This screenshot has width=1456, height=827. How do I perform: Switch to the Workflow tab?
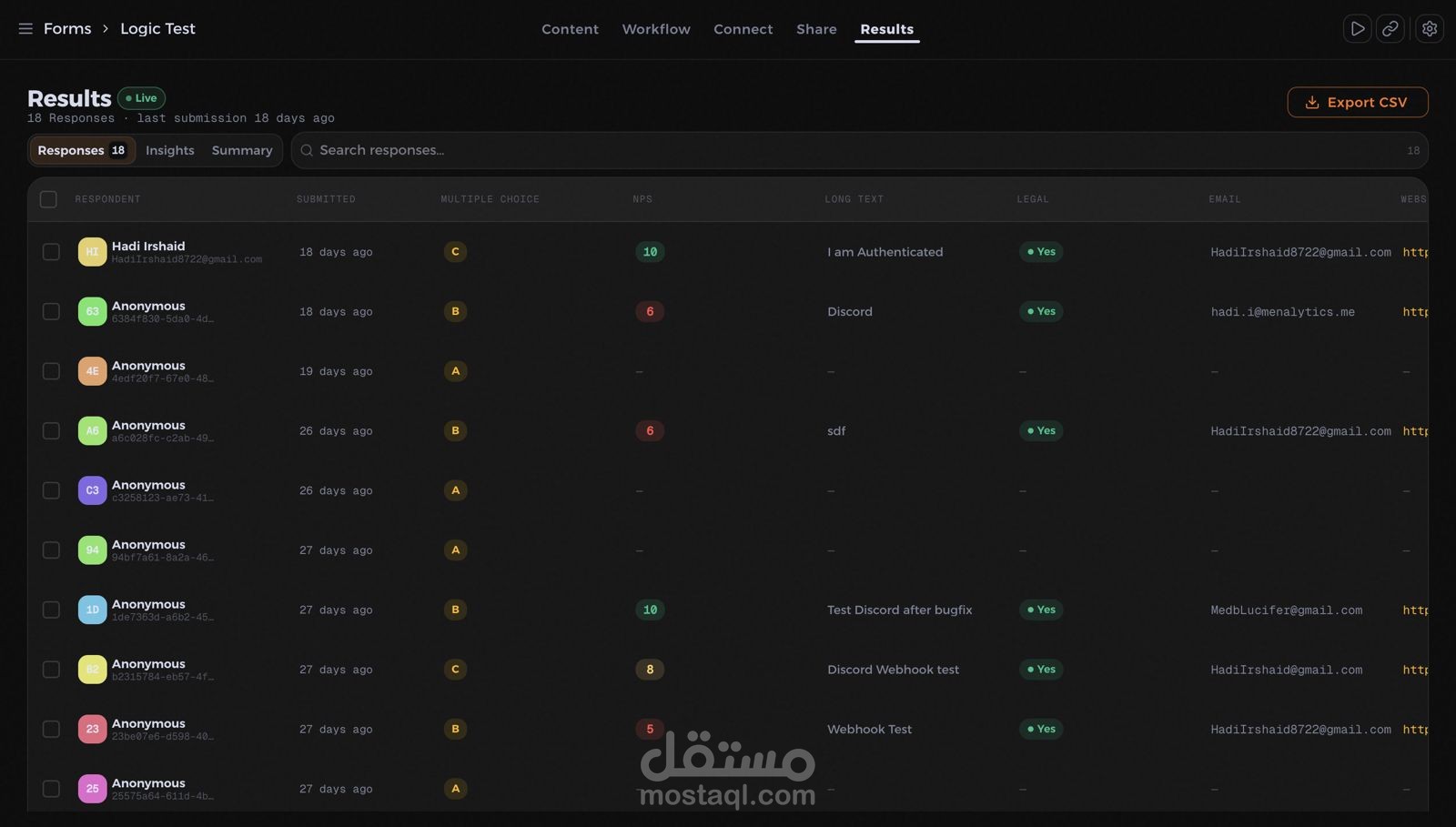[656, 29]
